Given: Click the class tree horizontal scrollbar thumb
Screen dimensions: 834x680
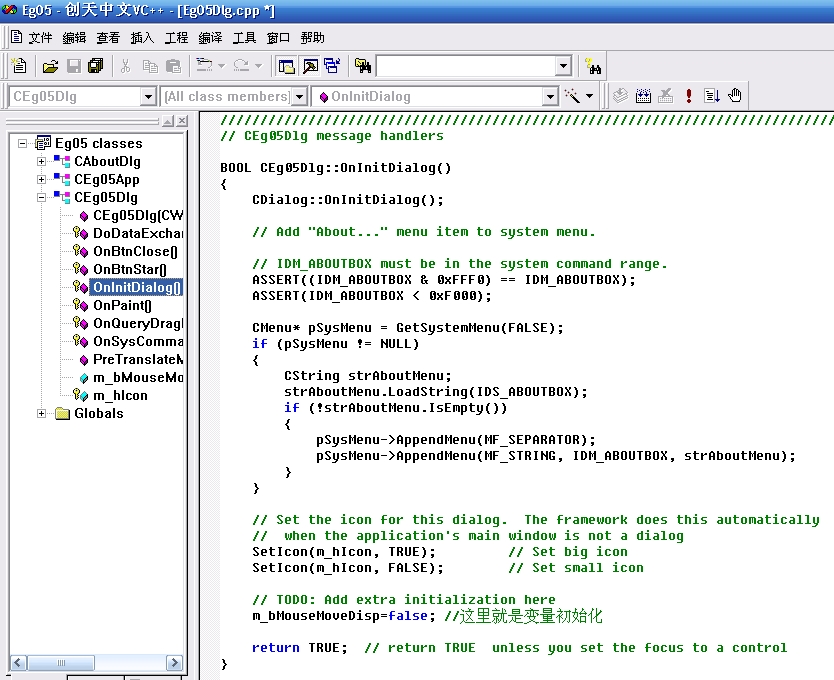Looking at the screenshot, I should click(61, 662).
